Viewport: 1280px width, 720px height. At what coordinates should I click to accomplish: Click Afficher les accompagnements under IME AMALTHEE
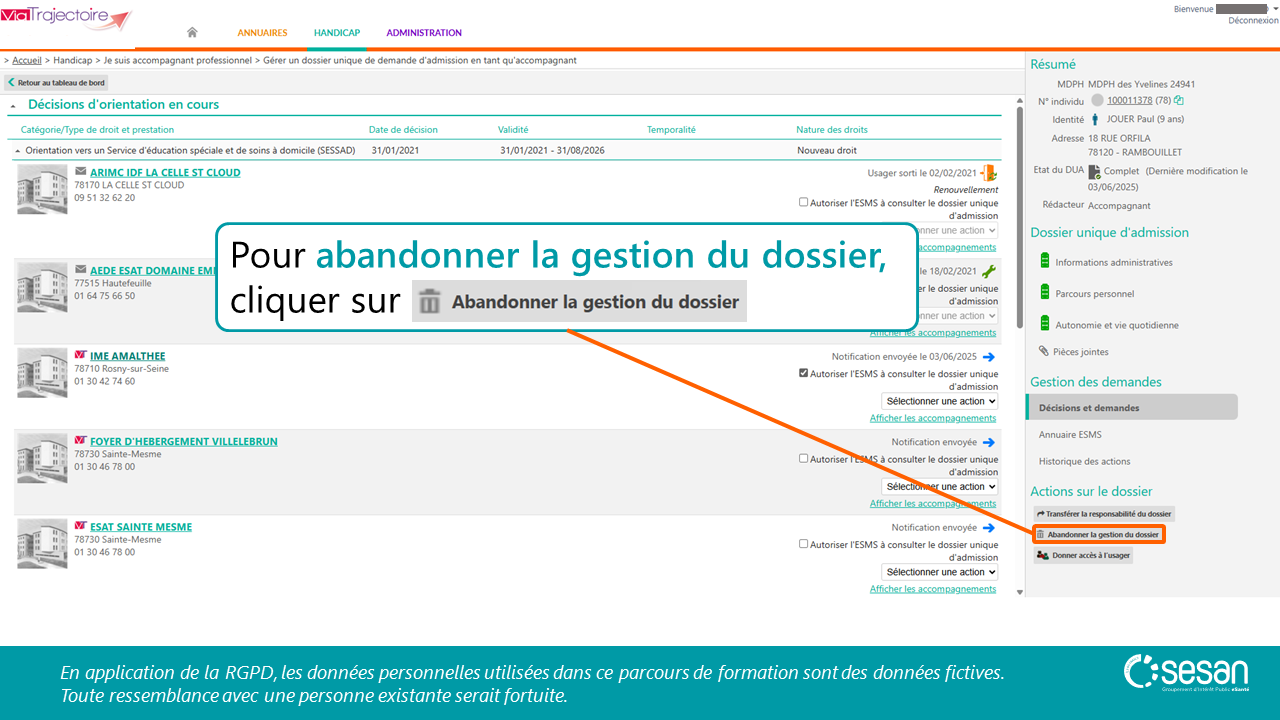(x=933, y=418)
